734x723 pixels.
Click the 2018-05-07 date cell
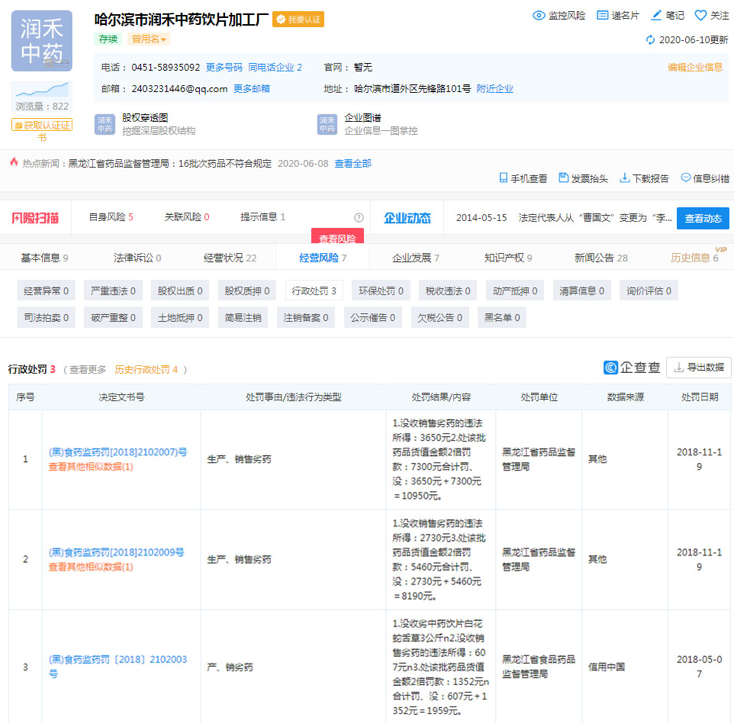click(x=699, y=666)
